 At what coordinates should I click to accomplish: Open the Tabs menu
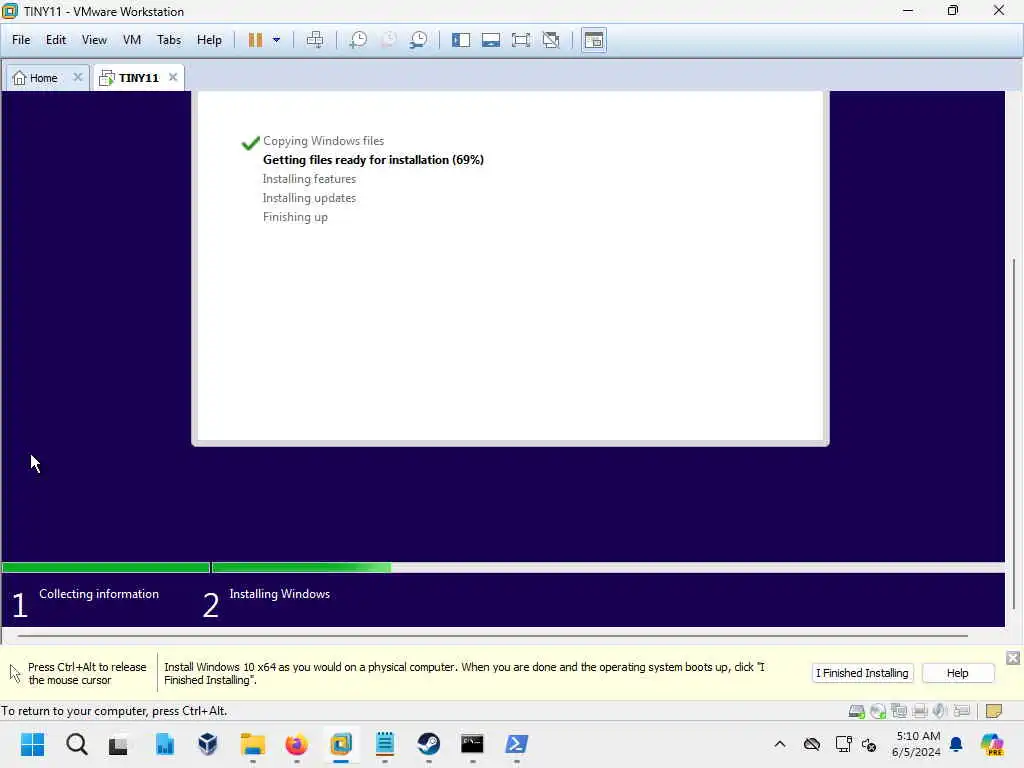click(168, 40)
